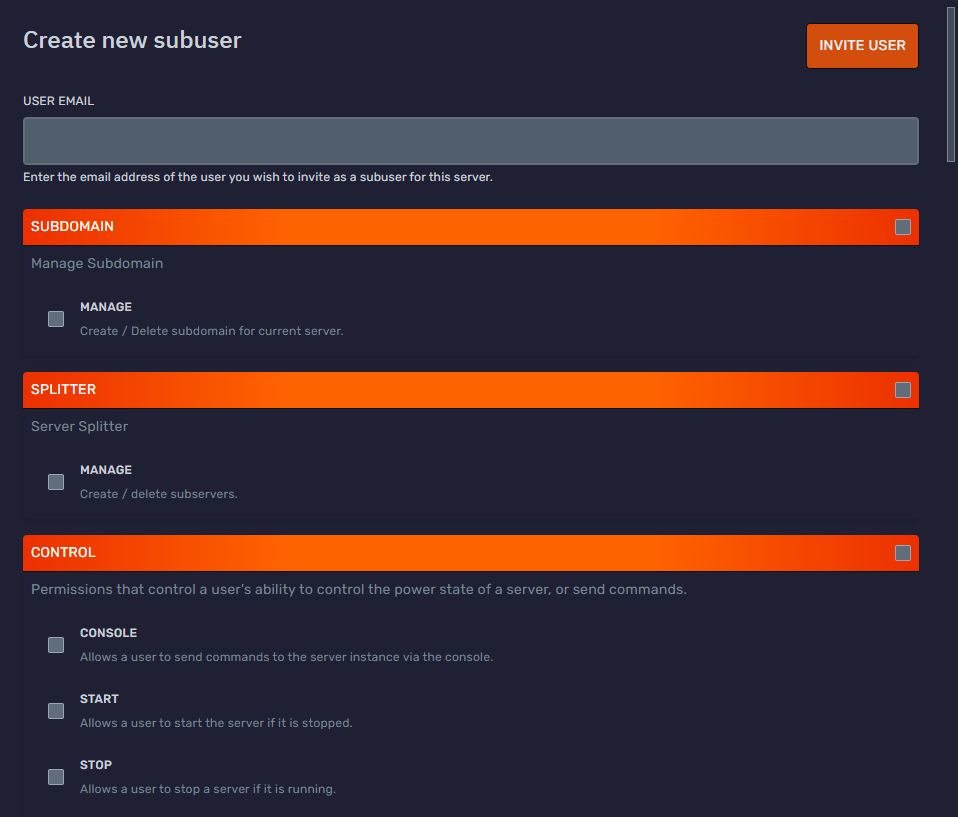958x817 pixels.
Task: Enable the Manage checkbox under Subdomain
Action: [x=56, y=319]
